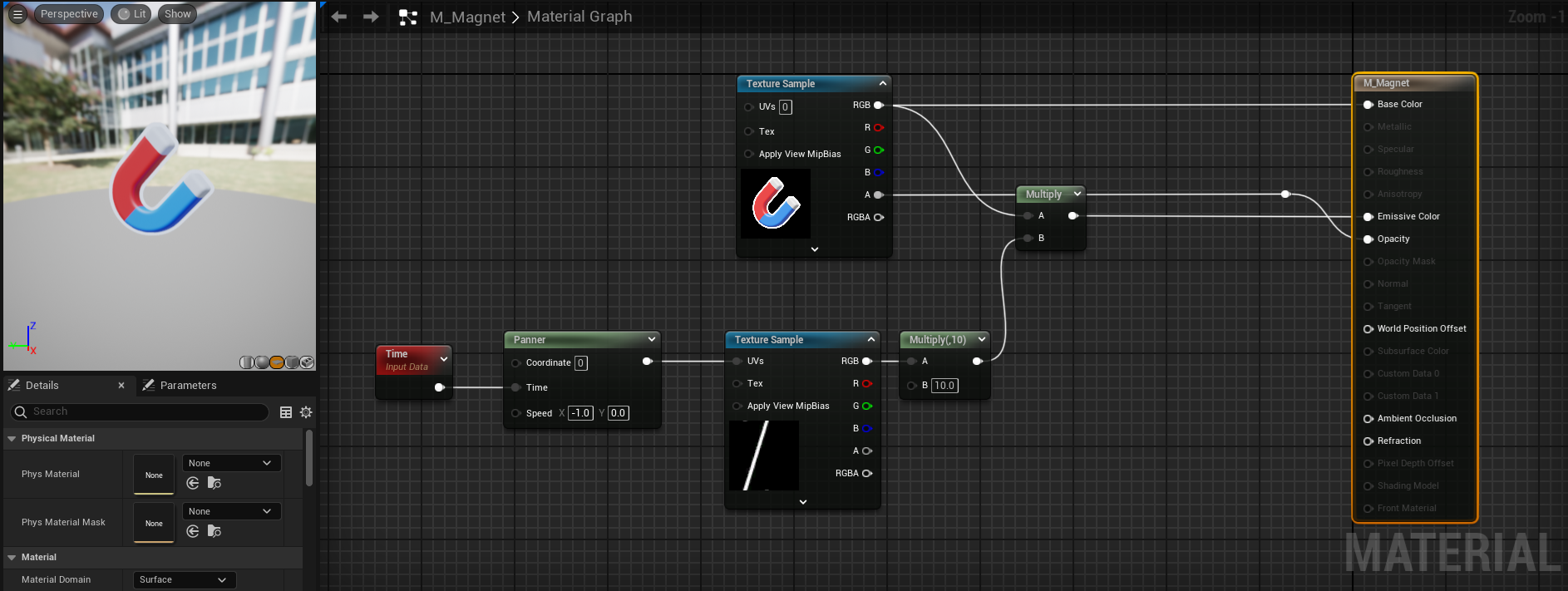
Task: Click the Opacity input pin on M_Magnet
Action: pos(1368,239)
